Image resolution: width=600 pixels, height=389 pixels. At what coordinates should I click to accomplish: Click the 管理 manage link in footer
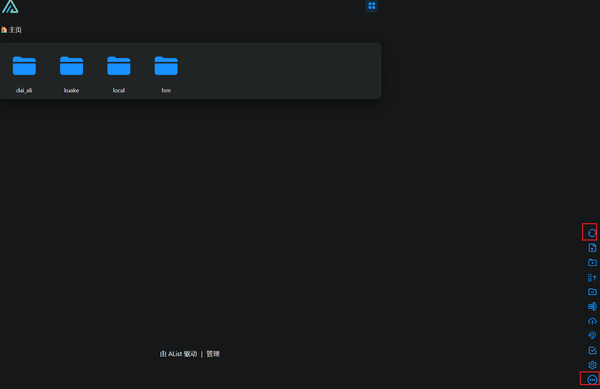[x=213, y=354]
